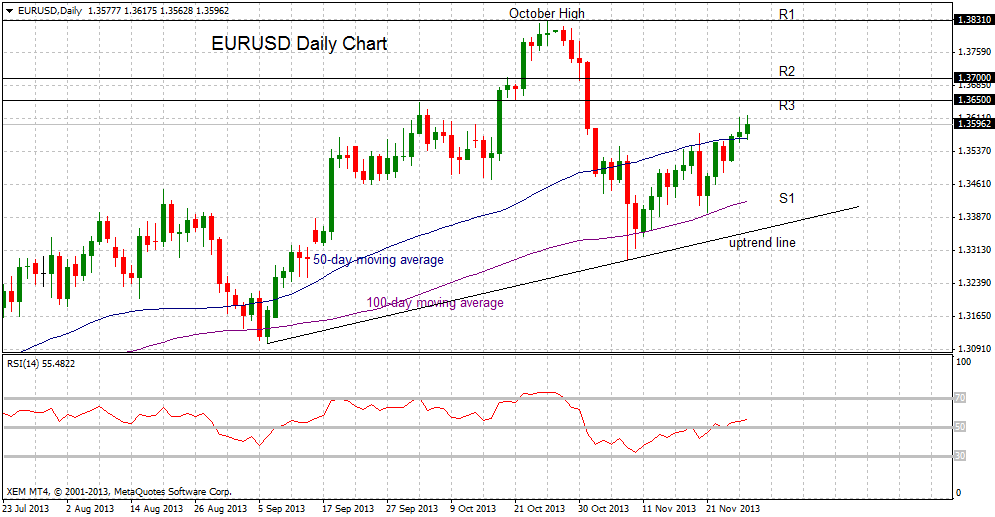This screenshot has height=517, width=995.
Task: Click the EURUSD,Daily OHLC header text
Action: click(x=123, y=11)
